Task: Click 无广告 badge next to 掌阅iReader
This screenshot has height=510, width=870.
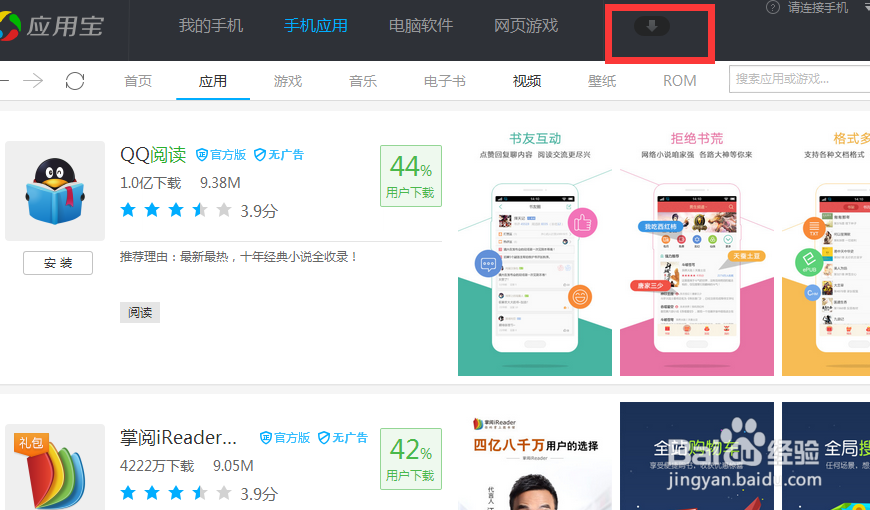Action: [x=343, y=438]
